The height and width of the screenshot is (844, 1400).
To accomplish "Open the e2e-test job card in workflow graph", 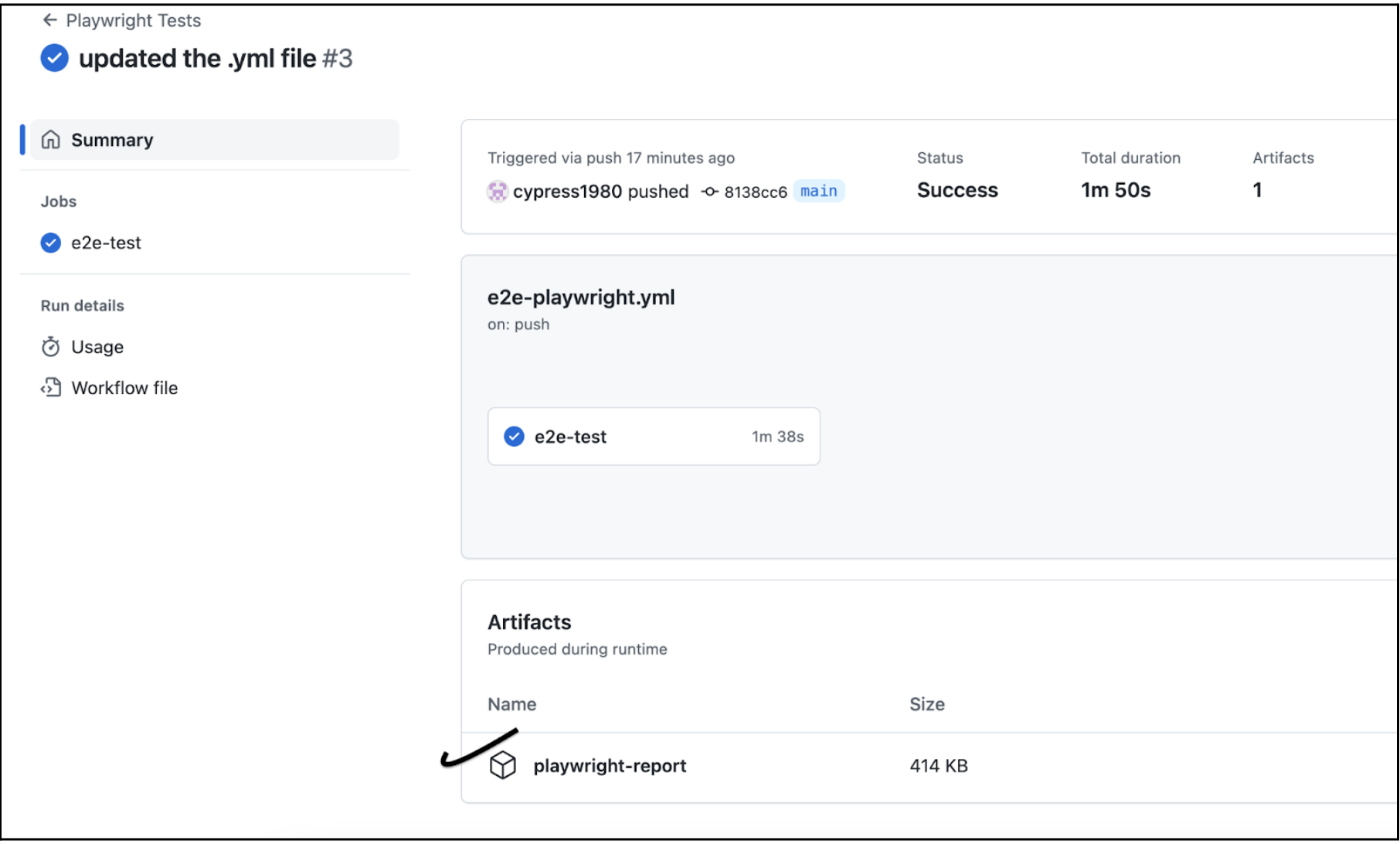I will click(x=653, y=437).
